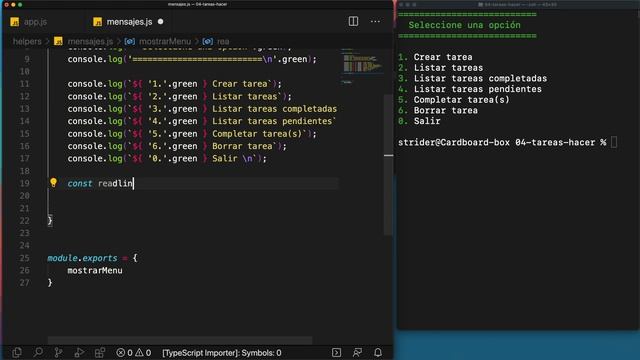Open the mostrarMenu breadcrumb symbol
Screen dimensions: 640x360
(x=165, y=42)
